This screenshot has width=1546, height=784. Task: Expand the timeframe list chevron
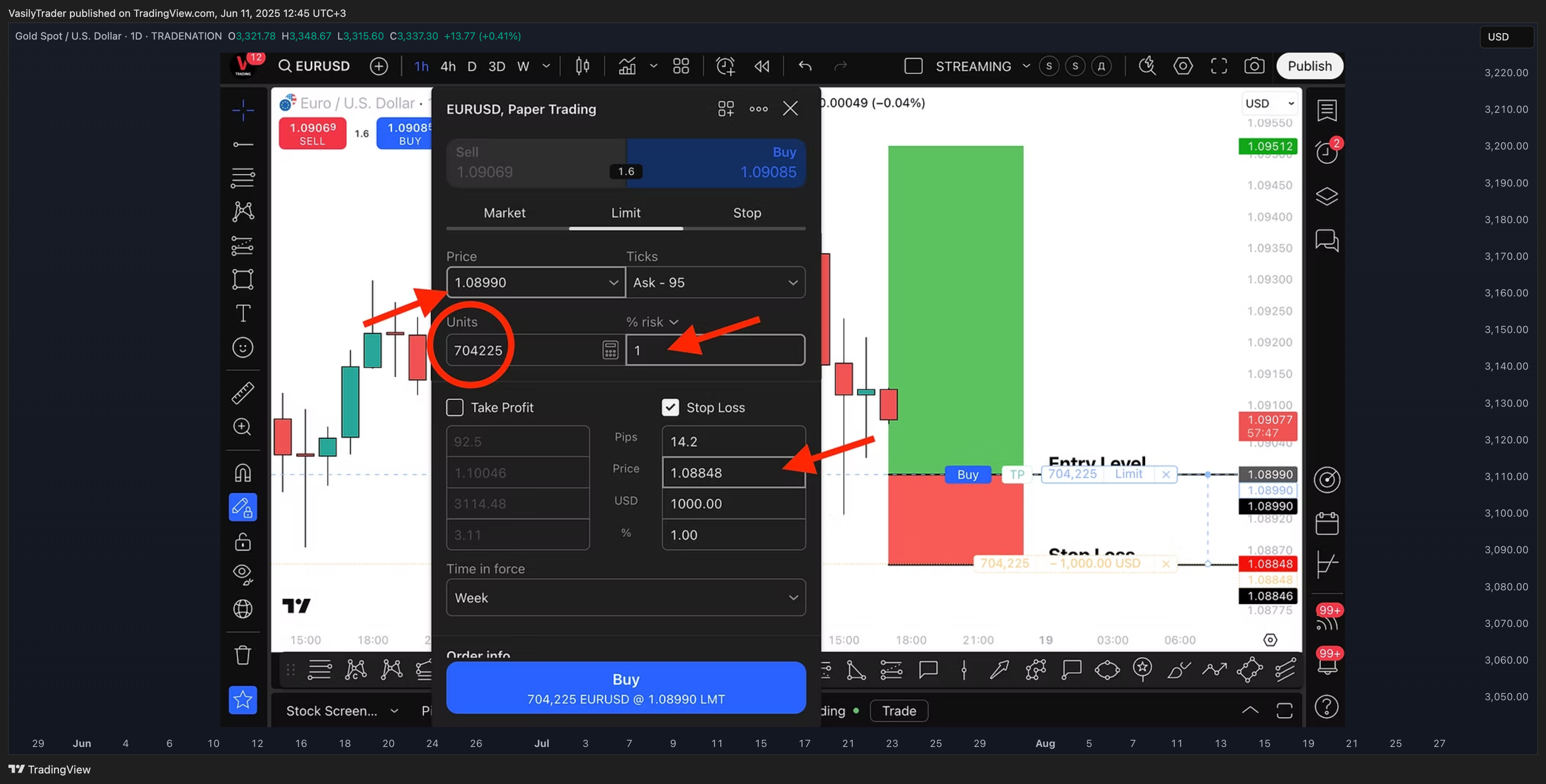click(x=546, y=66)
